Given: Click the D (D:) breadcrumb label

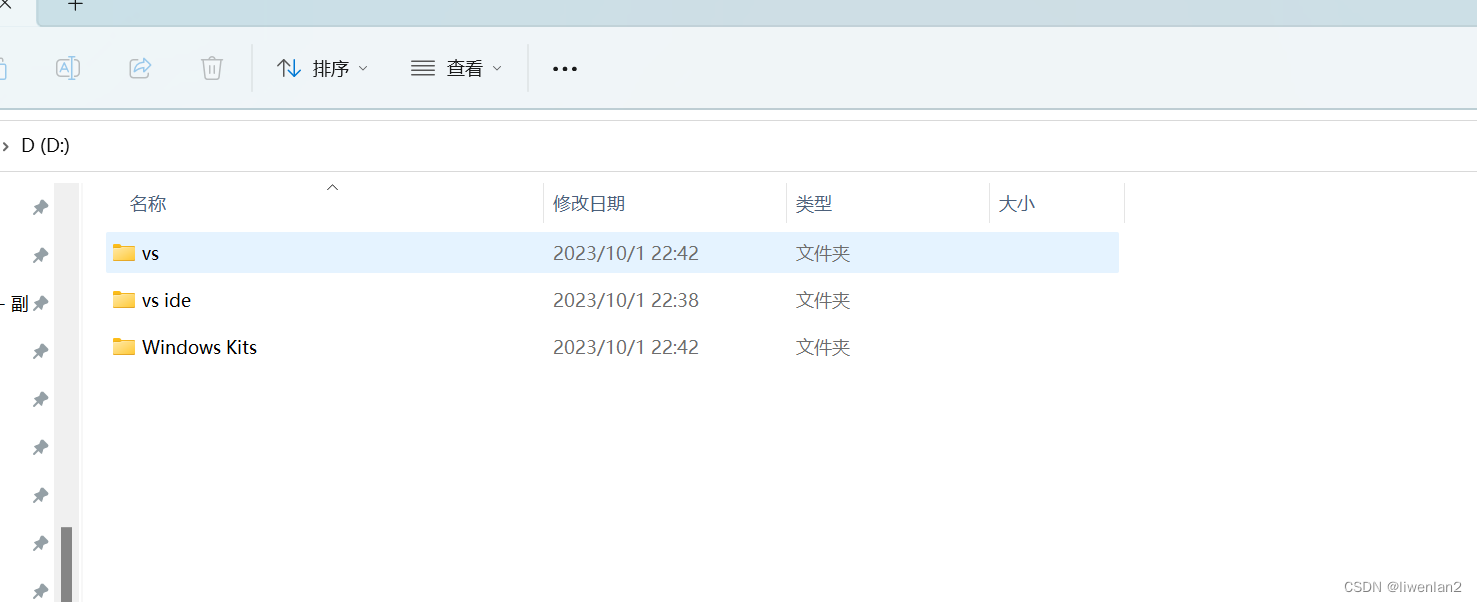Looking at the screenshot, I should (x=44, y=145).
